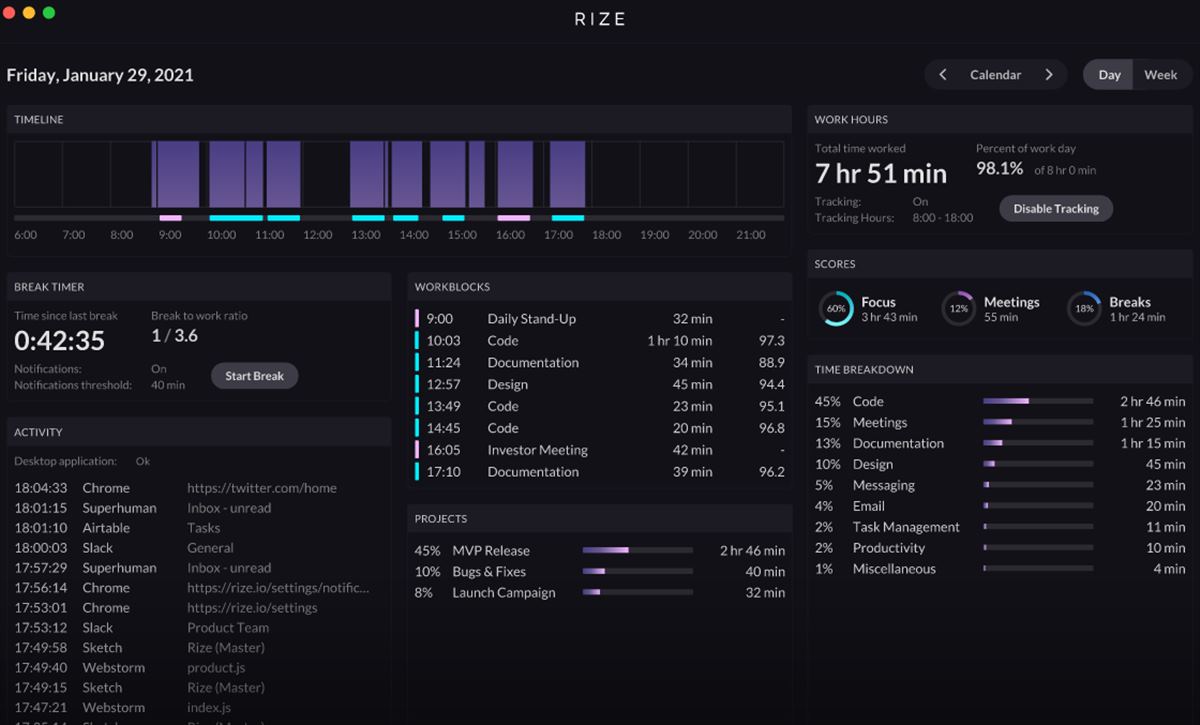
Task: Click the pink marker beside Daily Stand-Up workblock
Action: click(417, 319)
